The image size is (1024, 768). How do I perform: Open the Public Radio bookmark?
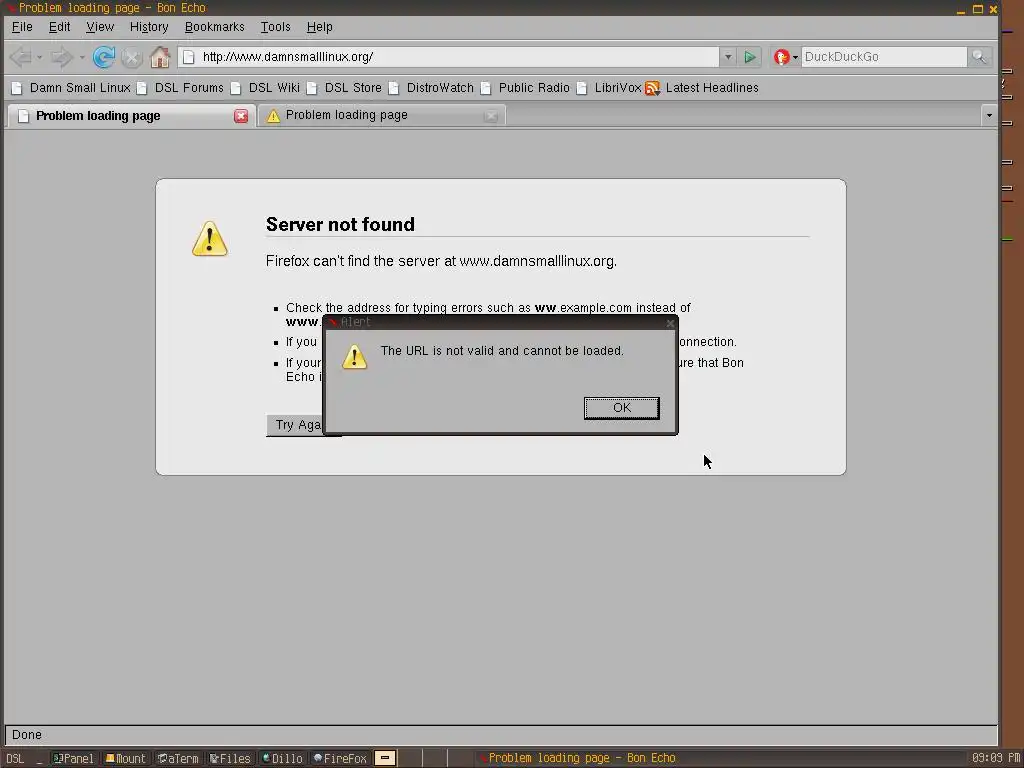pos(525,88)
